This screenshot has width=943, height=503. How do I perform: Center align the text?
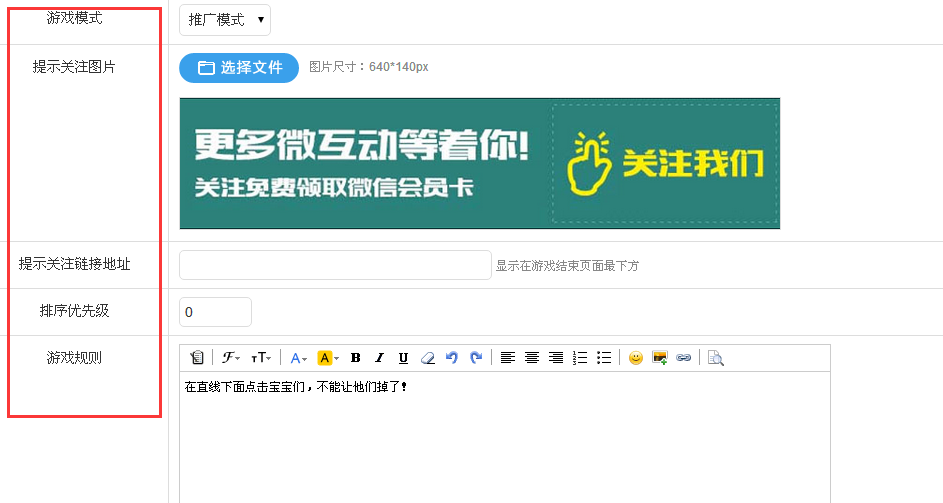(532, 358)
